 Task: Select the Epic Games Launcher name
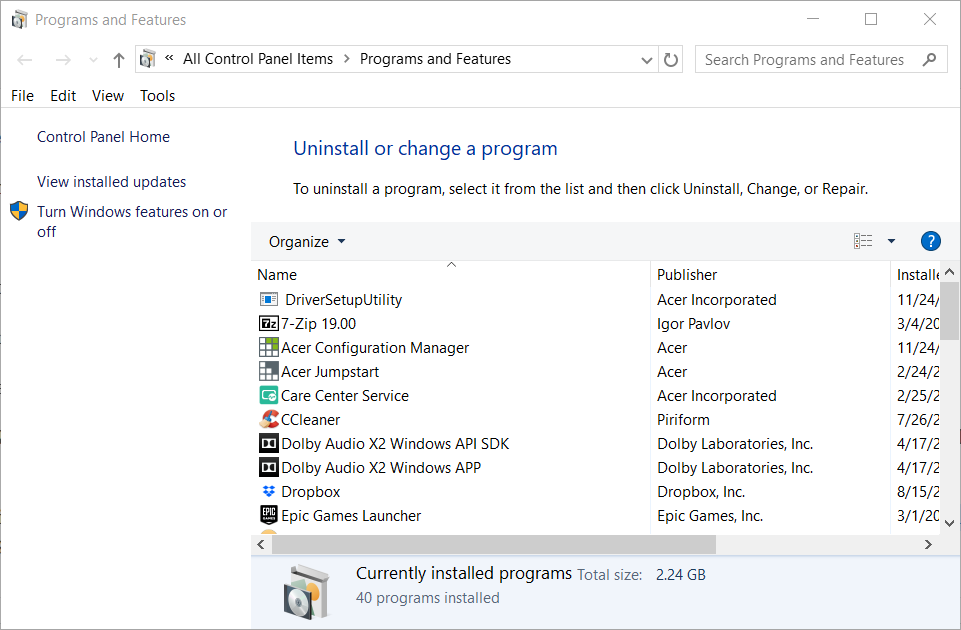pyautogui.click(x=351, y=515)
